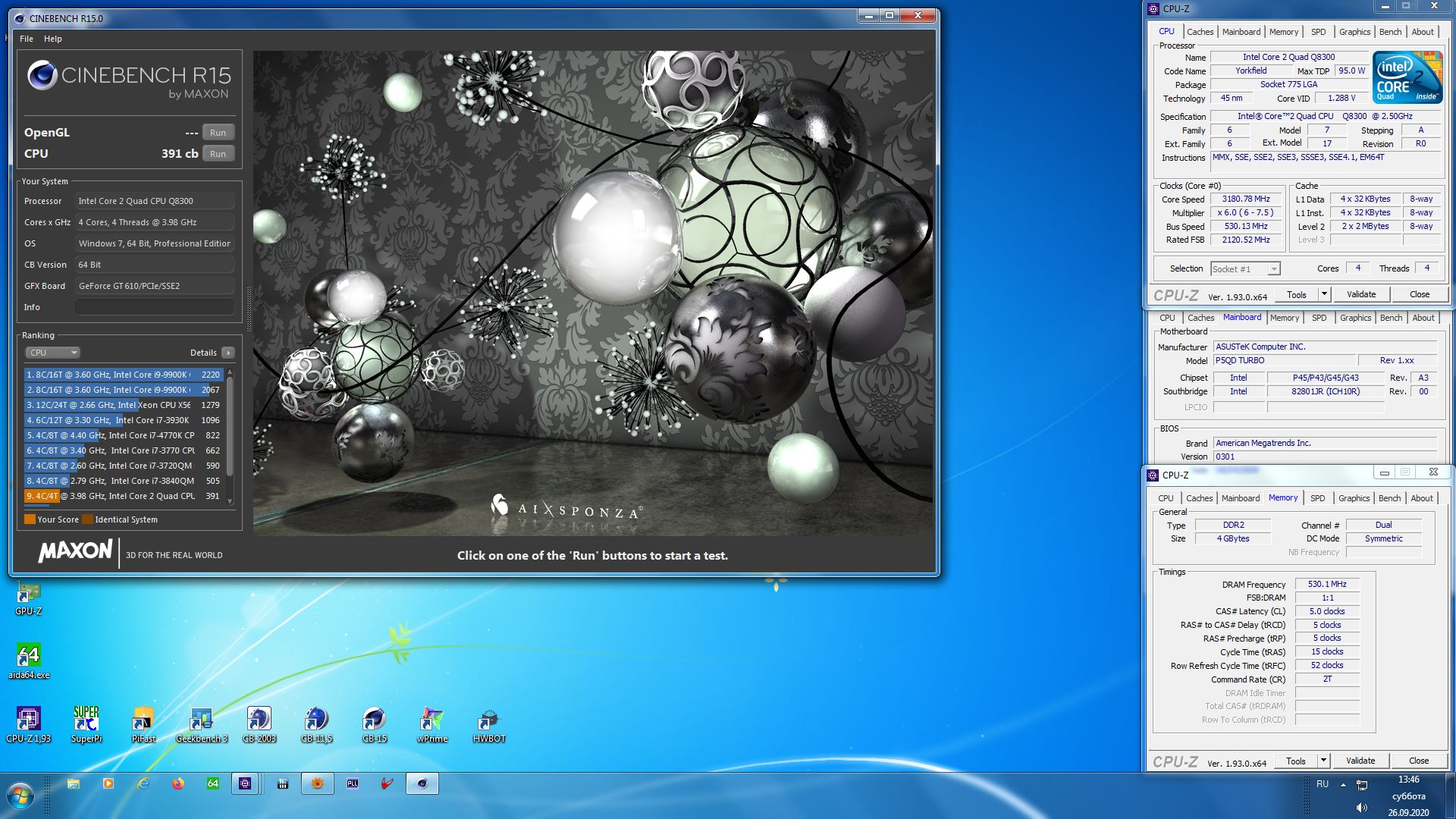
Task: Select ranking row 1 Core i9-9900K score 2220
Action: pos(123,375)
